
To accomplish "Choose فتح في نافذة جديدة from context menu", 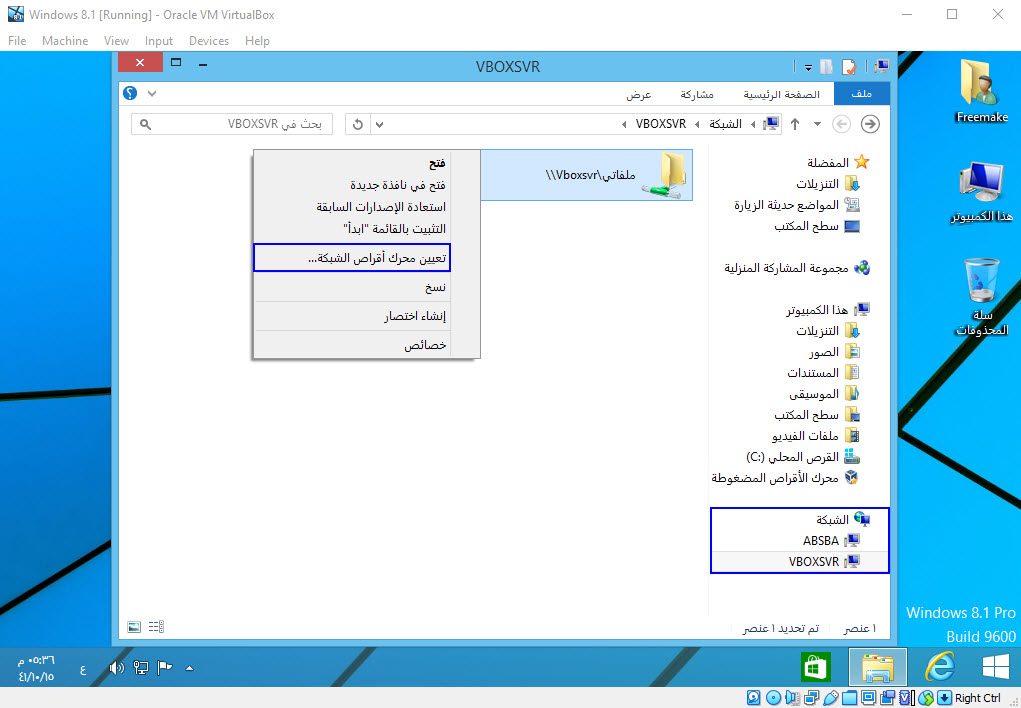I will (367, 185).
